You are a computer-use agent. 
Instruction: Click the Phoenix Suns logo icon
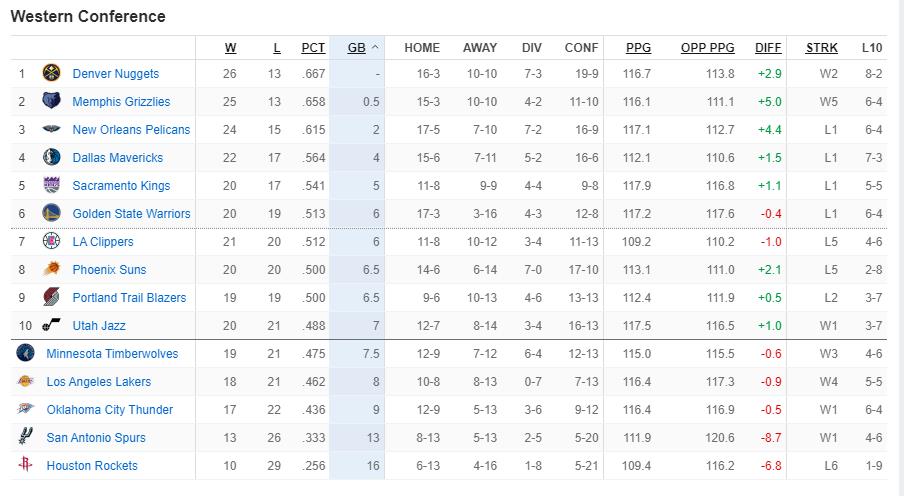[51, 270]
